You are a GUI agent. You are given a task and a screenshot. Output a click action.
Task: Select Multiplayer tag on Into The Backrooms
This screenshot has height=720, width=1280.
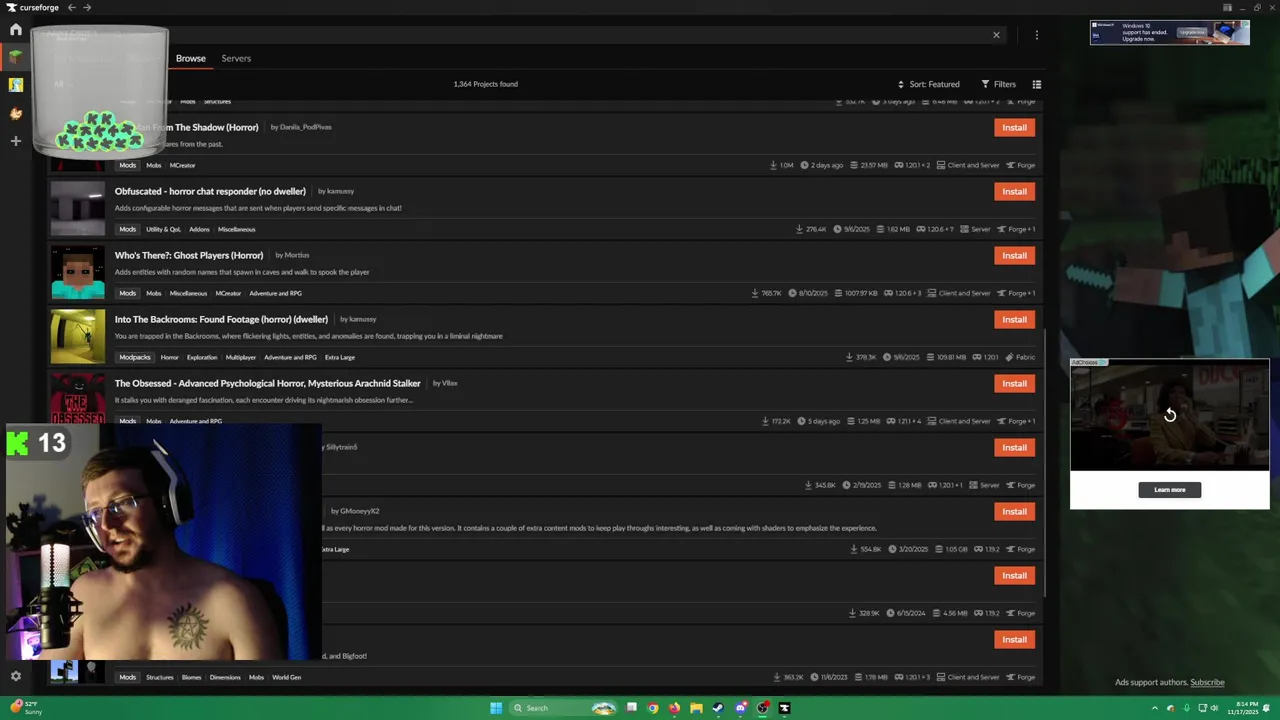(x=241, y=357)
